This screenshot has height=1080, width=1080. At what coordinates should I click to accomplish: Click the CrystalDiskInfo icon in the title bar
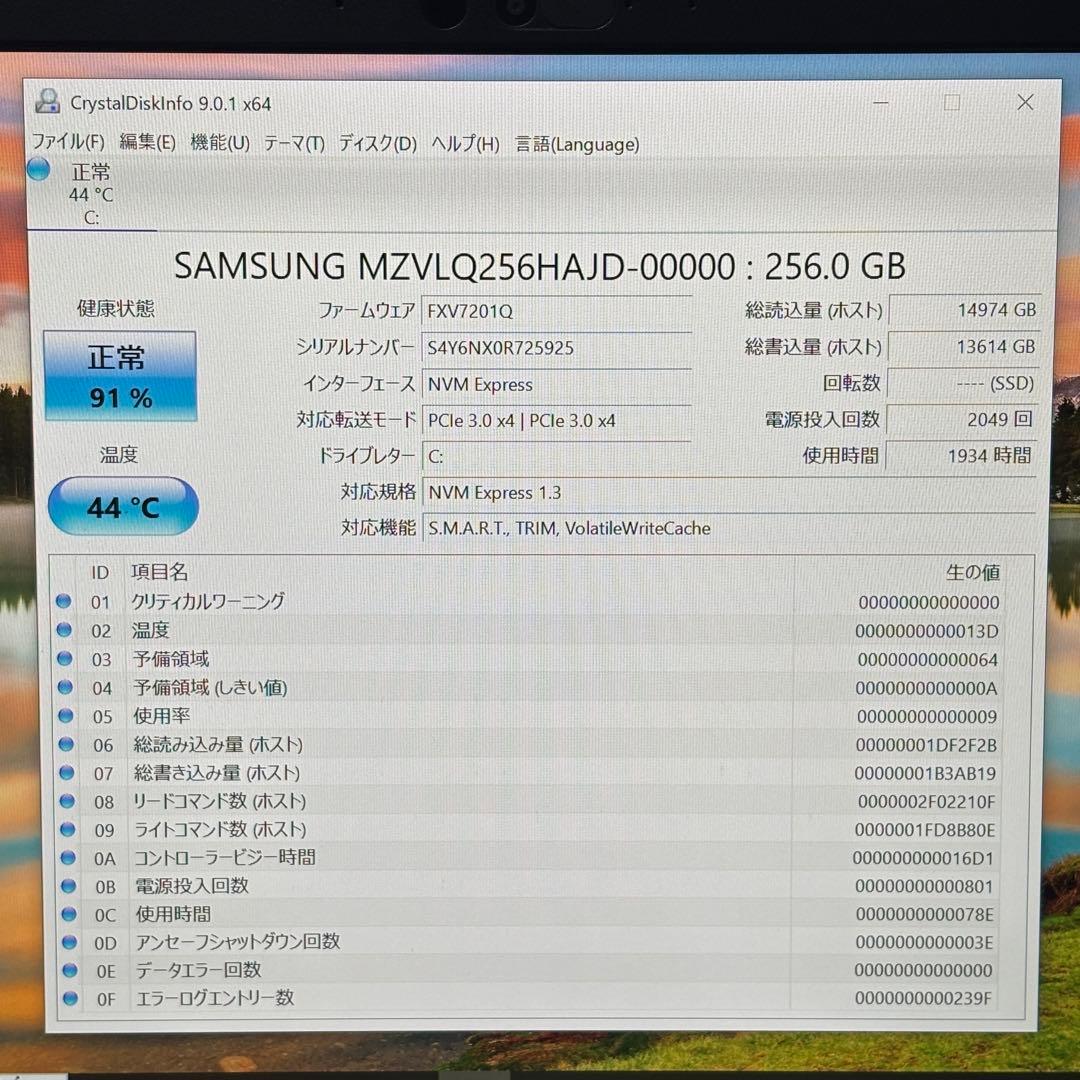[x=48, y=101]
